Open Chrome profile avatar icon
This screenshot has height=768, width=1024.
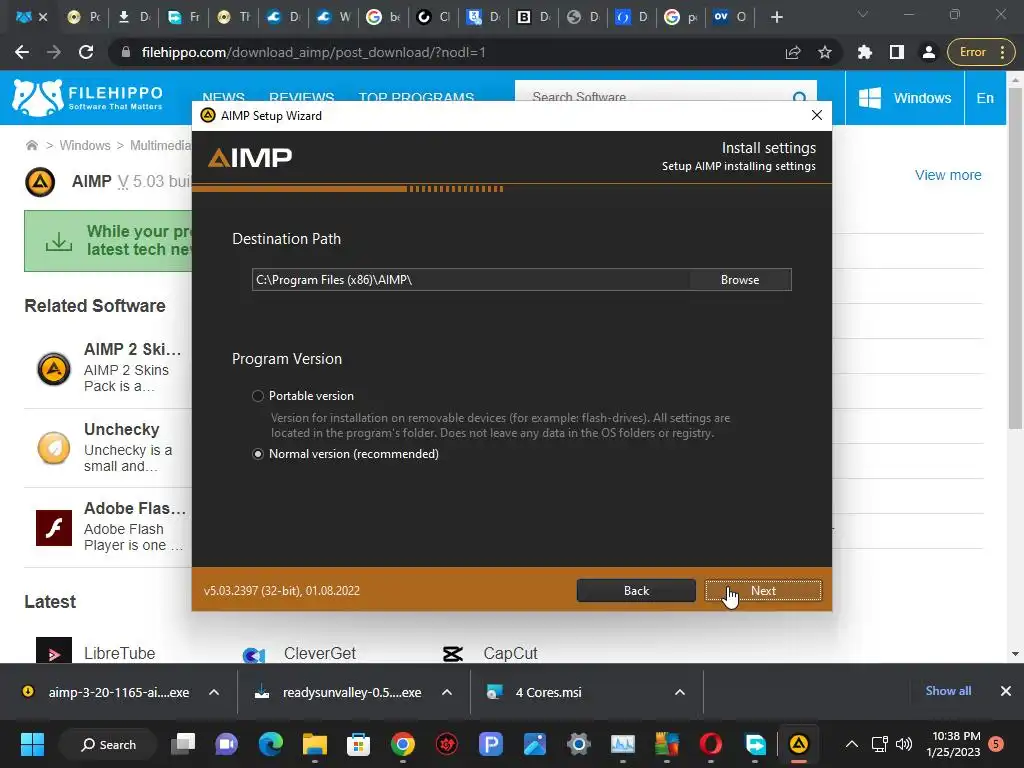pos(929,52)
